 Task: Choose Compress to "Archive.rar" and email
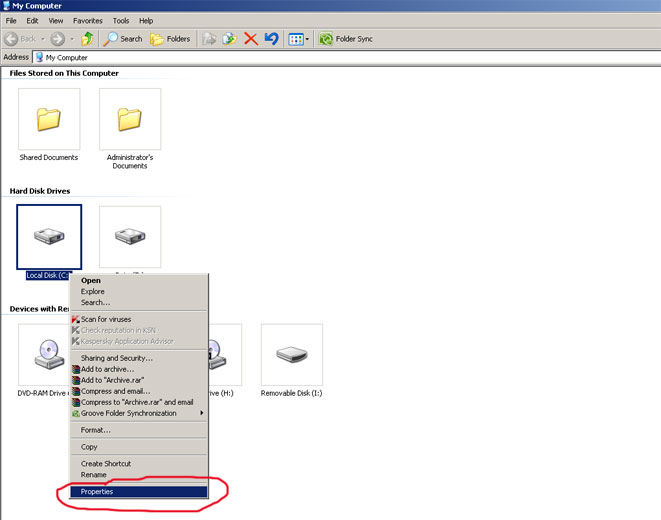(x=139, y=402)
